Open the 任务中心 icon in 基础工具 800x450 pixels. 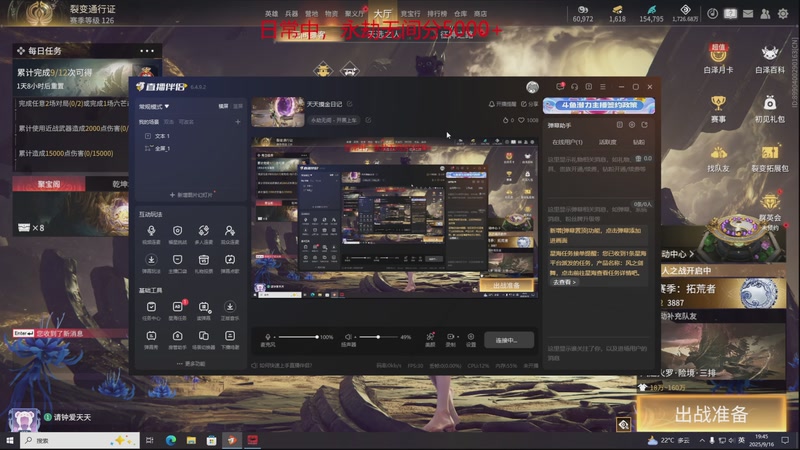(151, 307)
